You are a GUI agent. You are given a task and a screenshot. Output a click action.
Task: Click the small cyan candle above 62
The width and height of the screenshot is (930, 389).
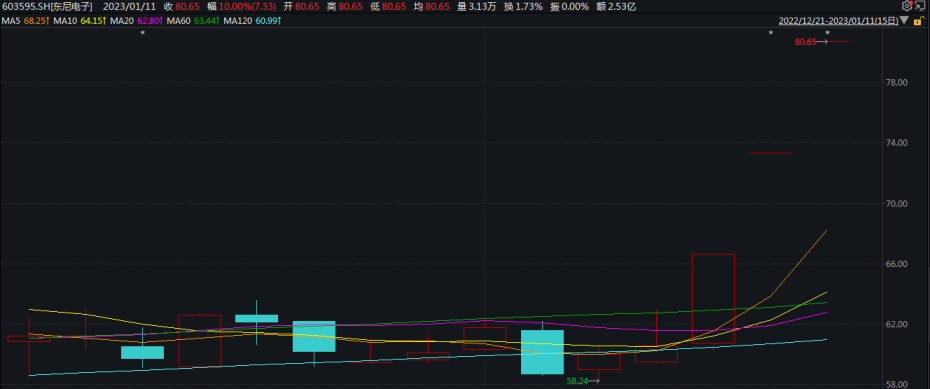[256, 318]
